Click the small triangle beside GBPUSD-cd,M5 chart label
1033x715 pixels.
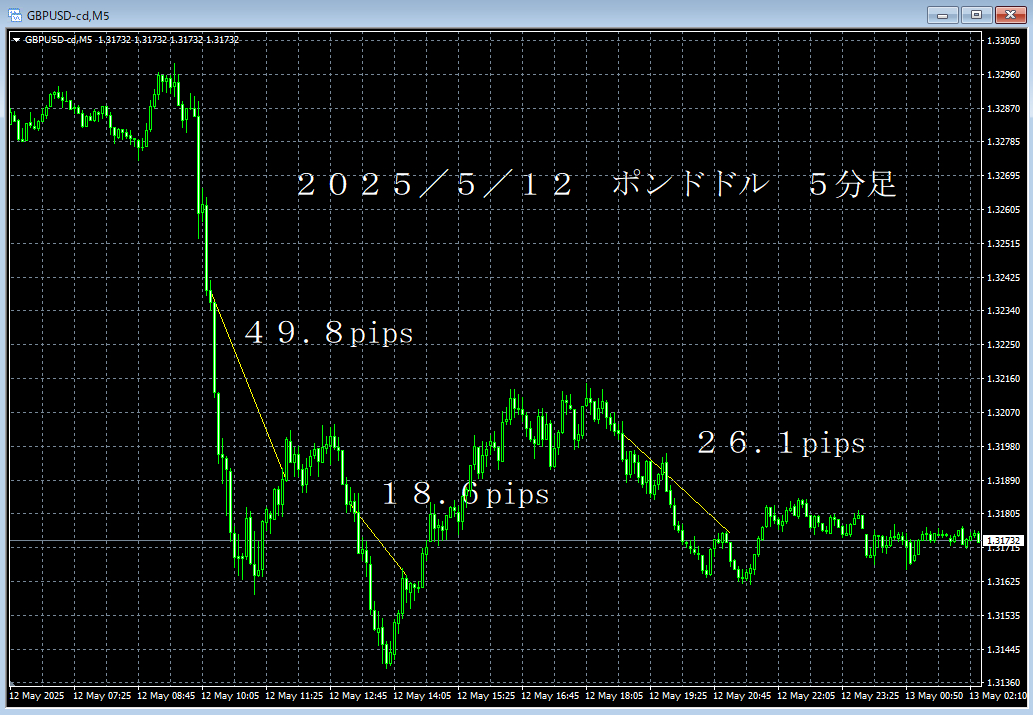pyautogui.click(x=16, y=40)
